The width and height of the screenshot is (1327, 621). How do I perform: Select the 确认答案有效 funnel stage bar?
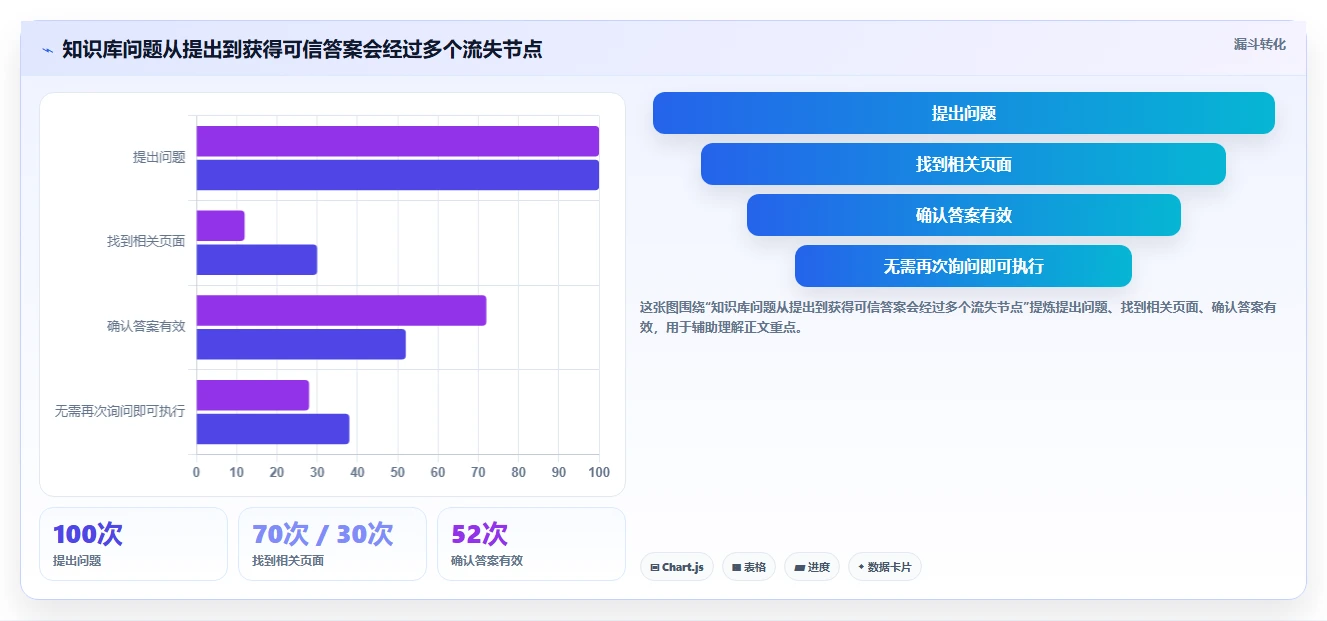[963, 215]
